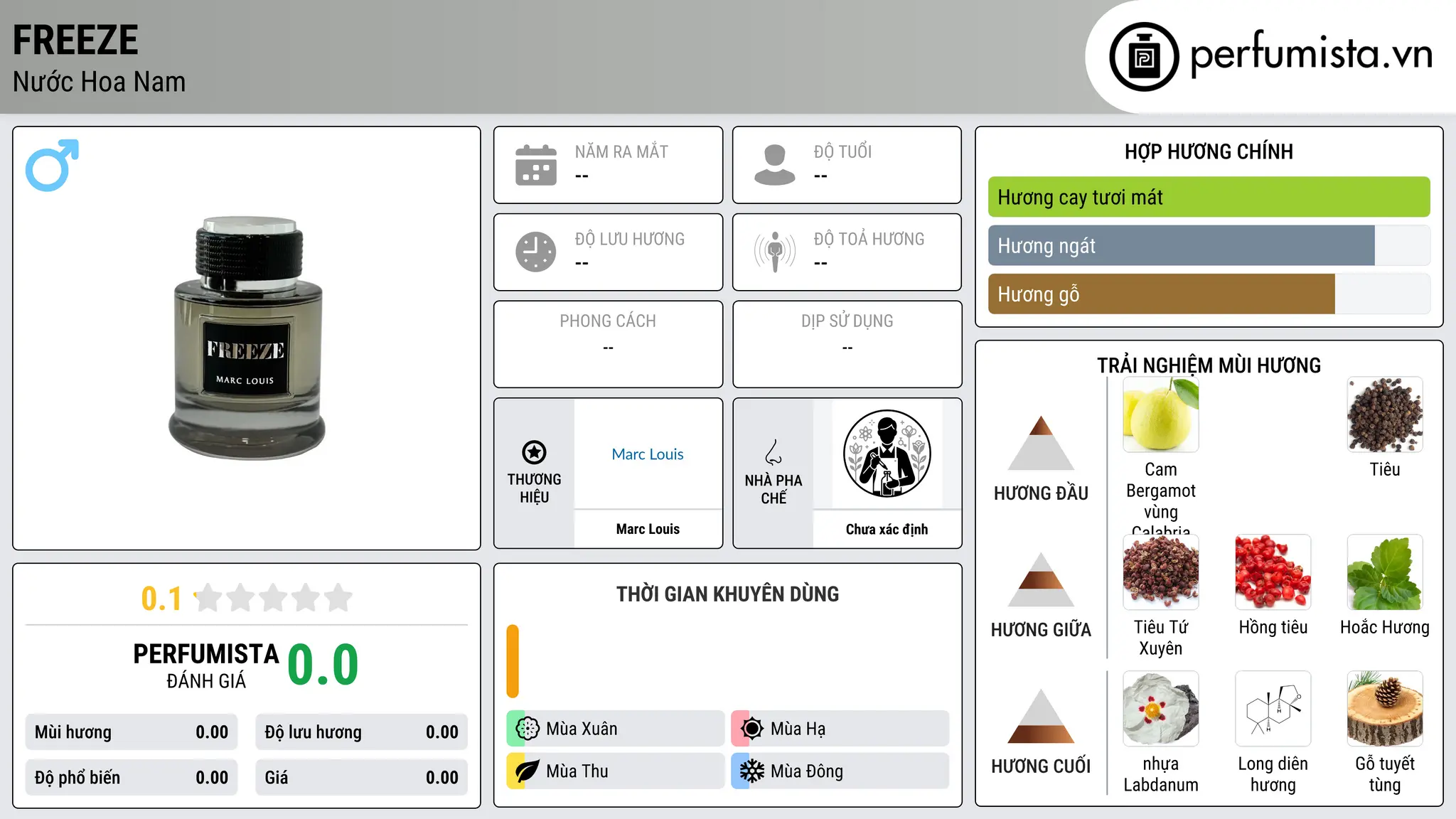Open the Marc Louis brand link
Image resolution: width=1456 pixels, height=819 pixels.
[648, 454]
